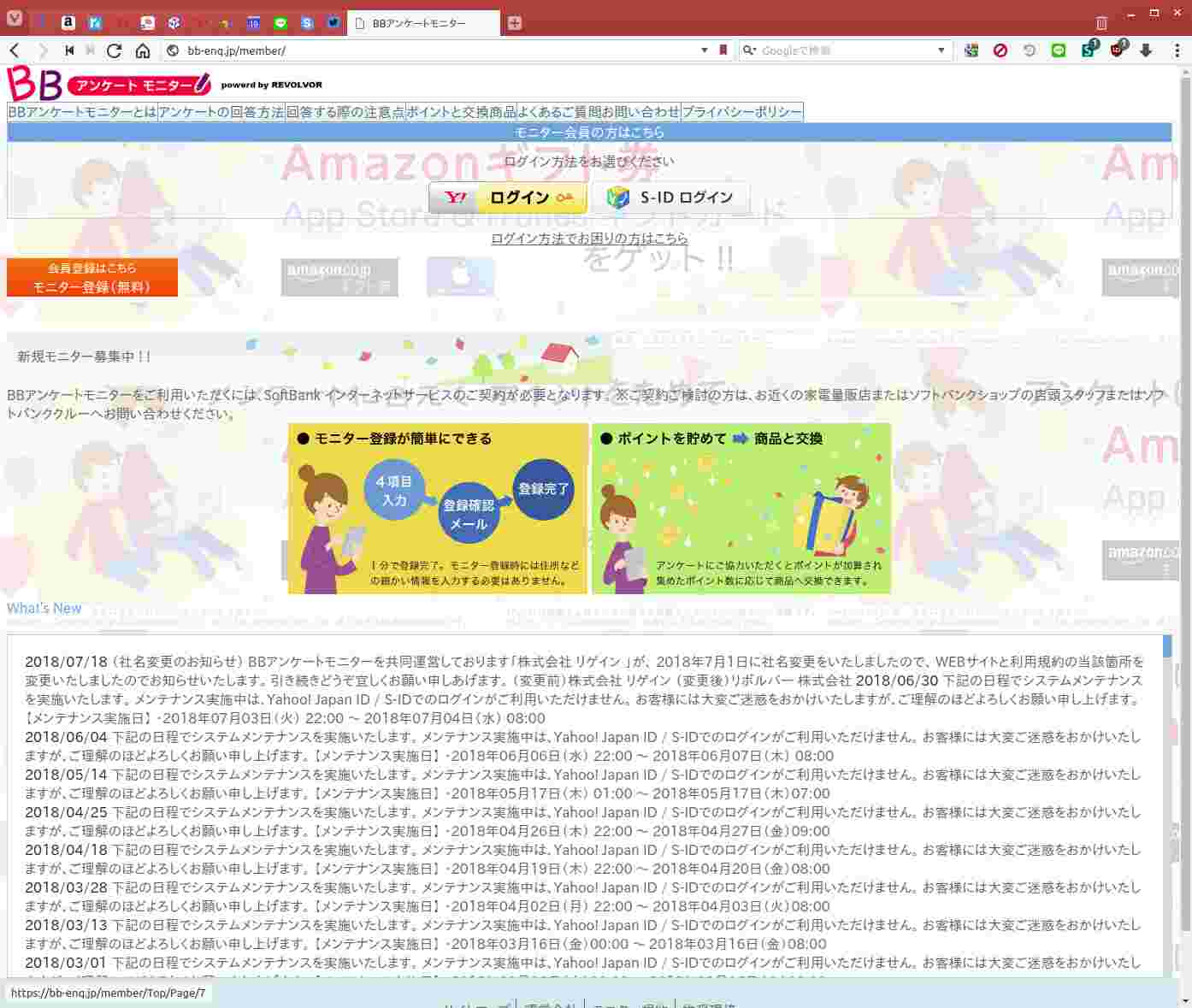Click the ログイン方法をお選びください text

click(x=589, y=161)
